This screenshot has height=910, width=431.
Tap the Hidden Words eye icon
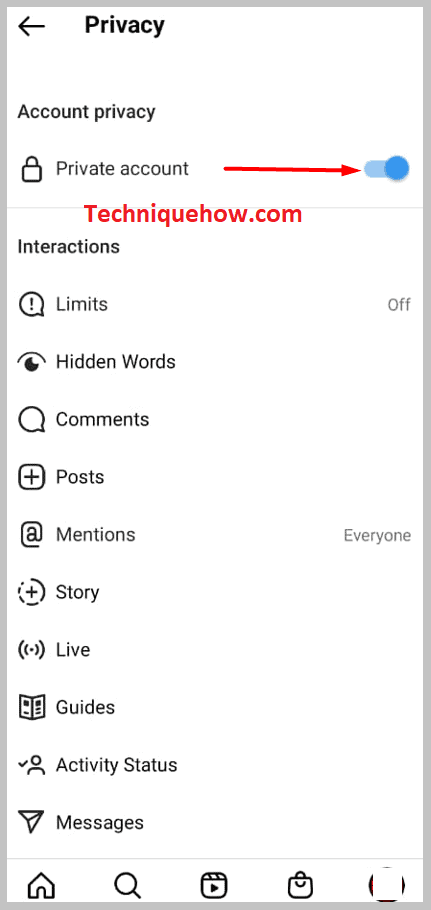(31, 362)
